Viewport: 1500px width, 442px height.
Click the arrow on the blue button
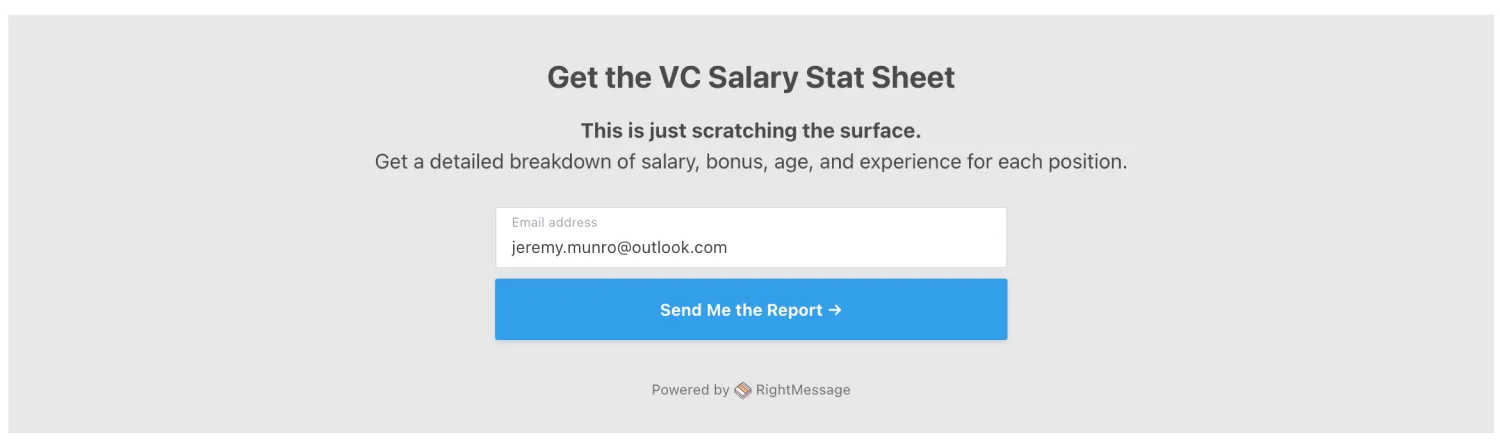[x=835, y=310]
